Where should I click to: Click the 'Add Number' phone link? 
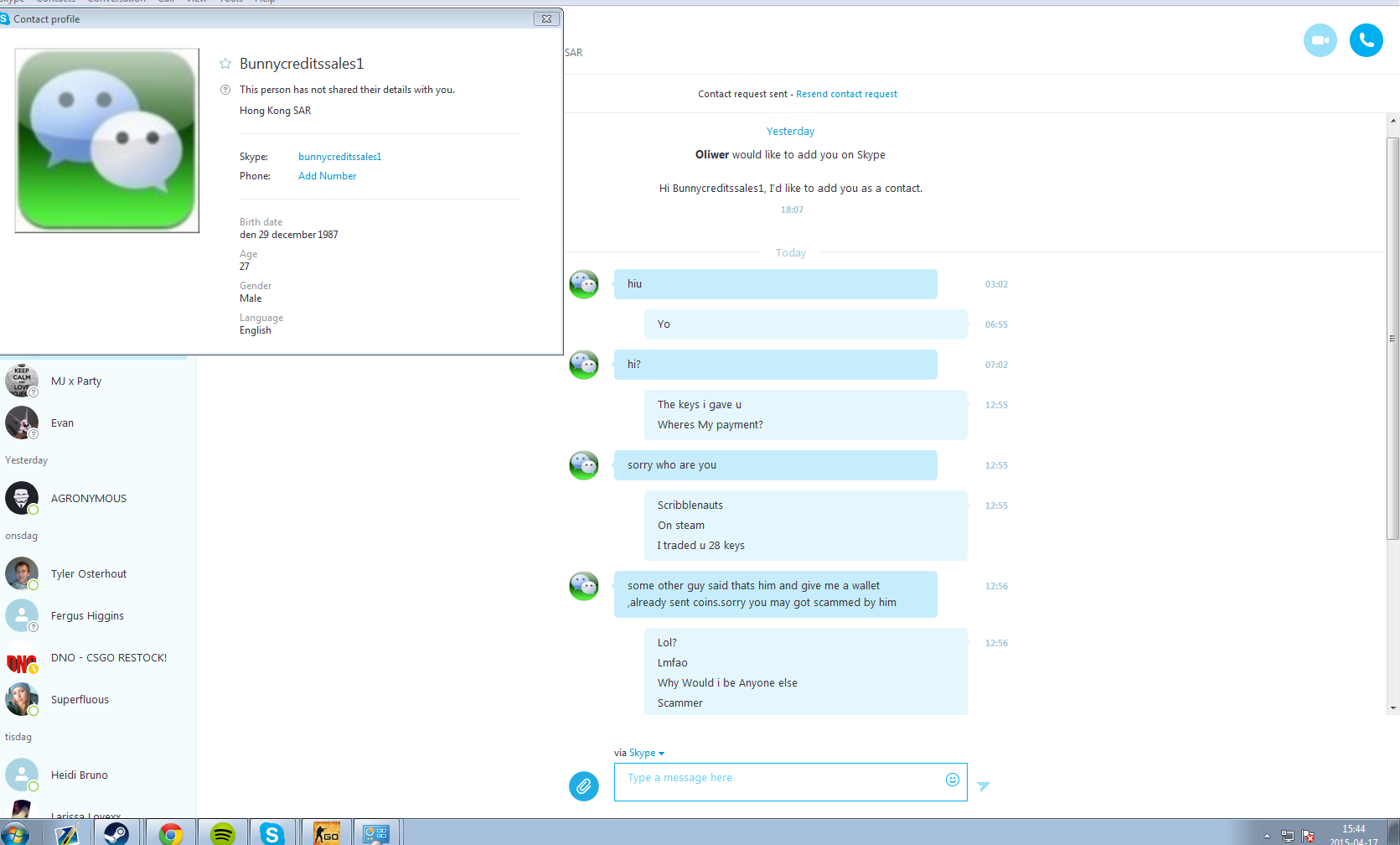pyautogui.click(x=328, y=176)
